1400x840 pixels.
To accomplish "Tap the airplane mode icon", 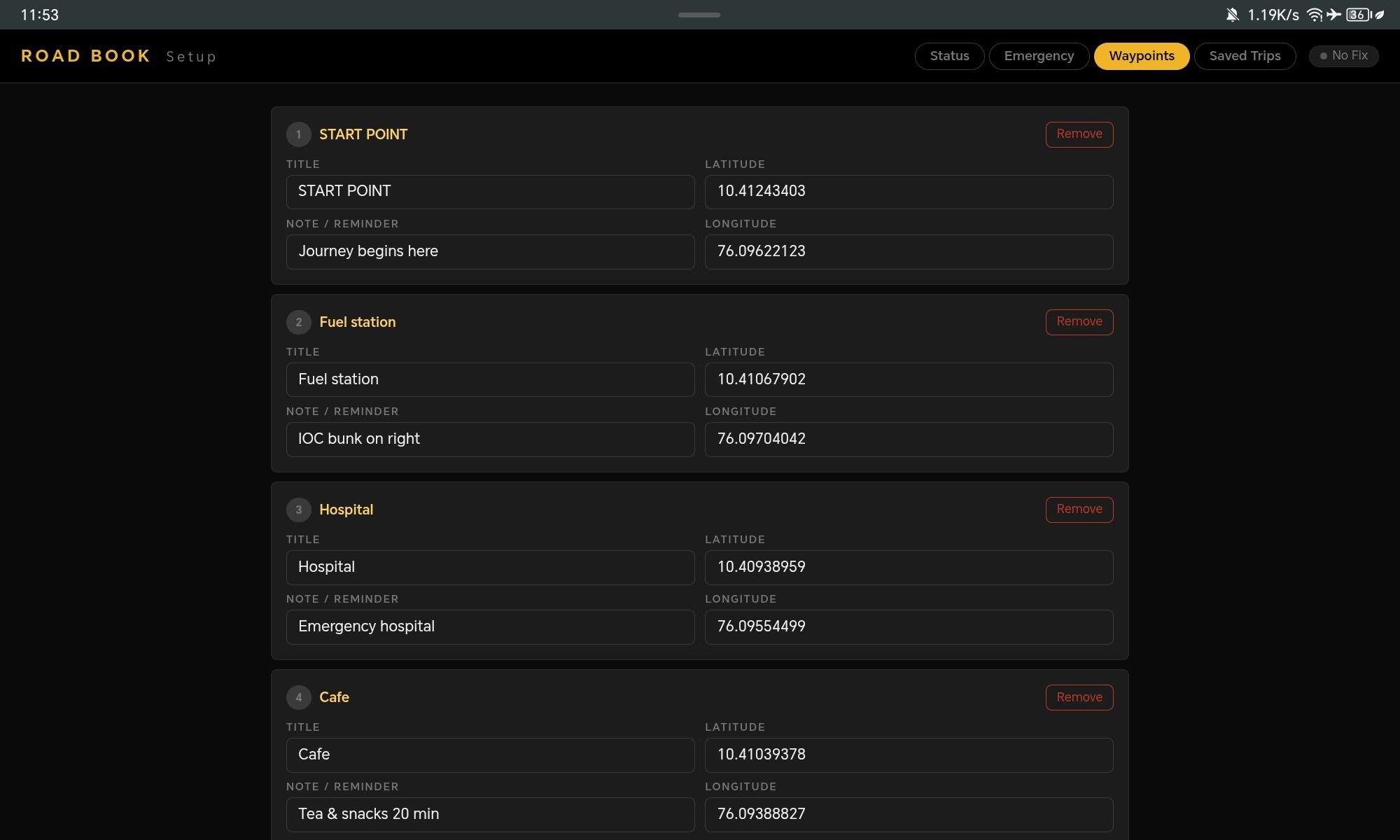I will [1333, 15].
